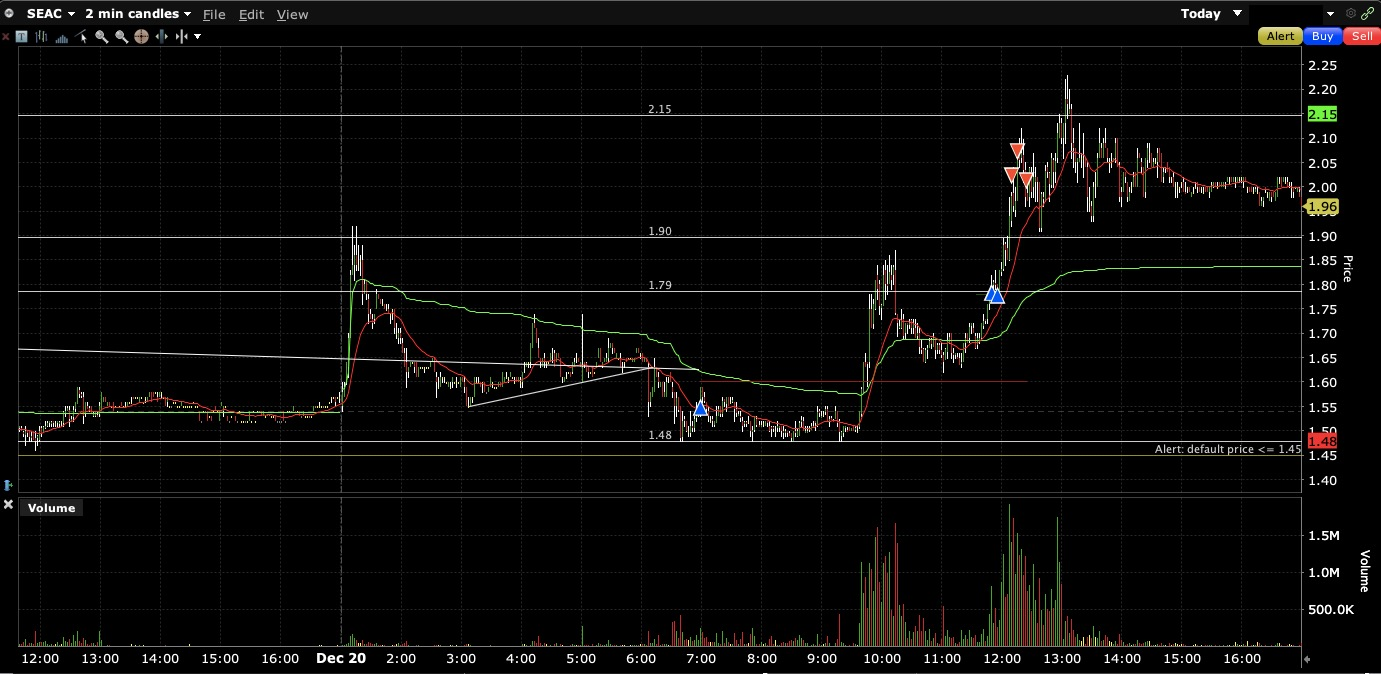Open the 2 min candles dropdown
This screenshot has width=1381, height=674.
pyautogui.click(x=138, y=14)
